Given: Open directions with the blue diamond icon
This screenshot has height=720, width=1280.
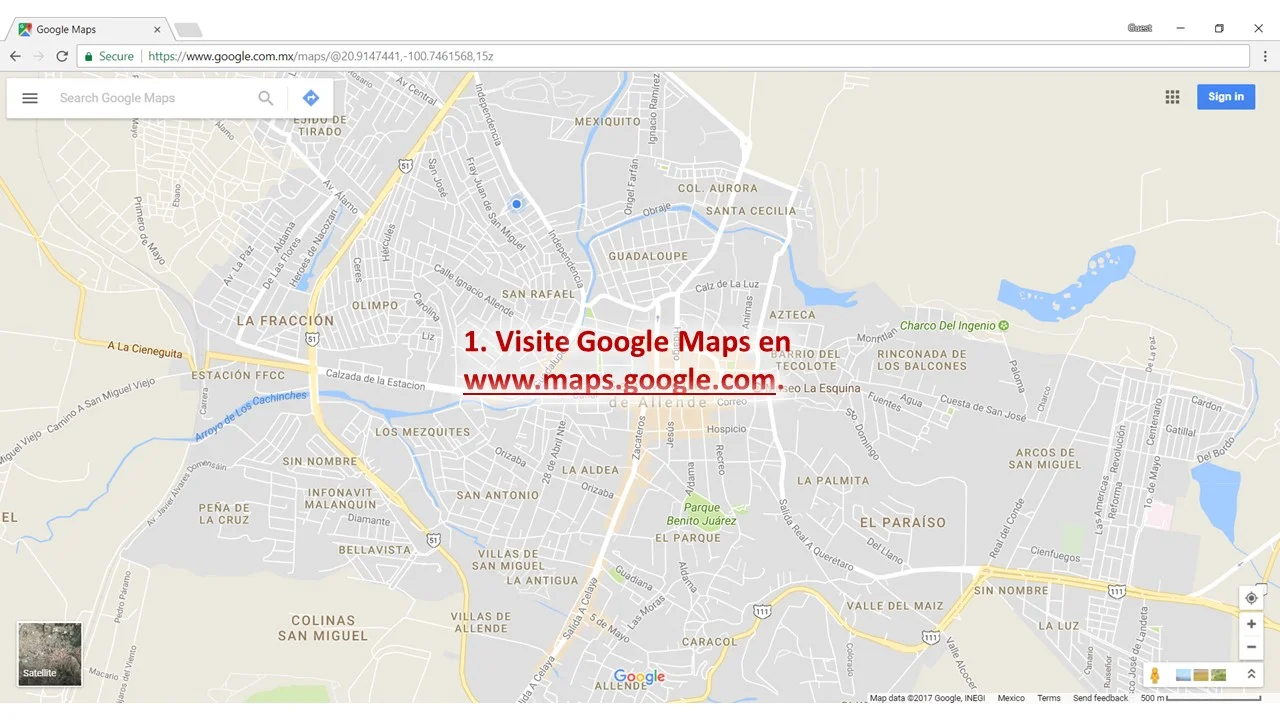Looking at the screenshot, I should pos(310,98).
